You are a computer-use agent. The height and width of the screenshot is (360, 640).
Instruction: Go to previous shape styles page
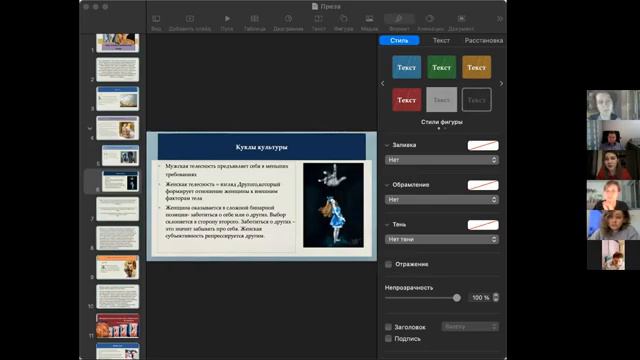click(382, 84)
